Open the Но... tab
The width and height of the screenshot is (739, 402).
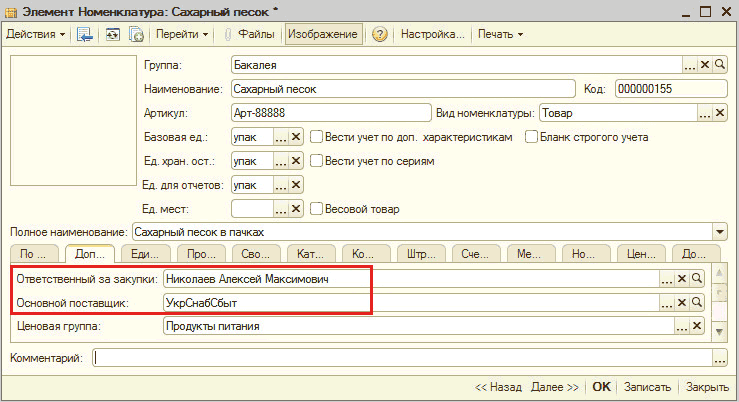click(586, 254)
